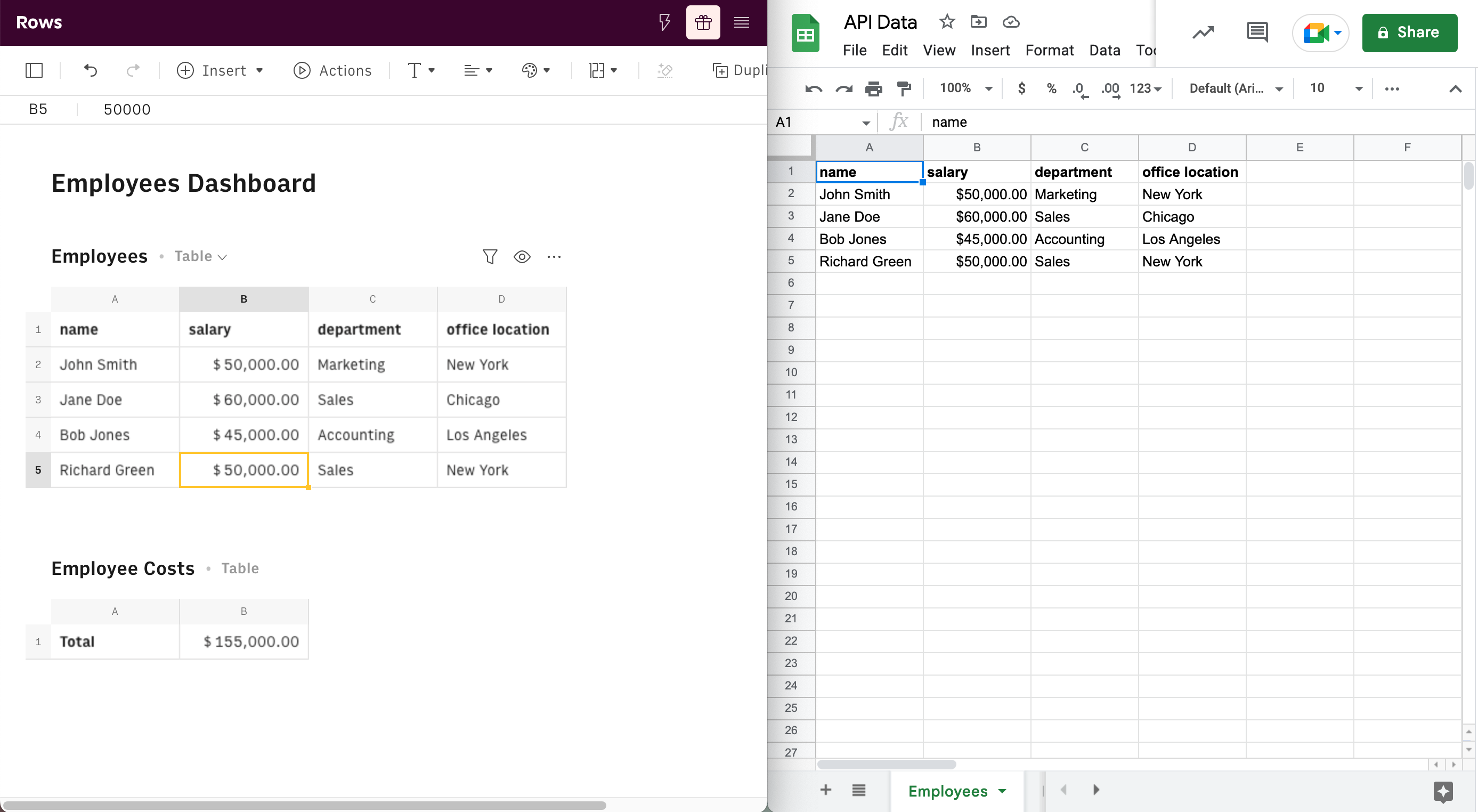
Task: Click the Rows undo arrow
Action: click(90, 70)
